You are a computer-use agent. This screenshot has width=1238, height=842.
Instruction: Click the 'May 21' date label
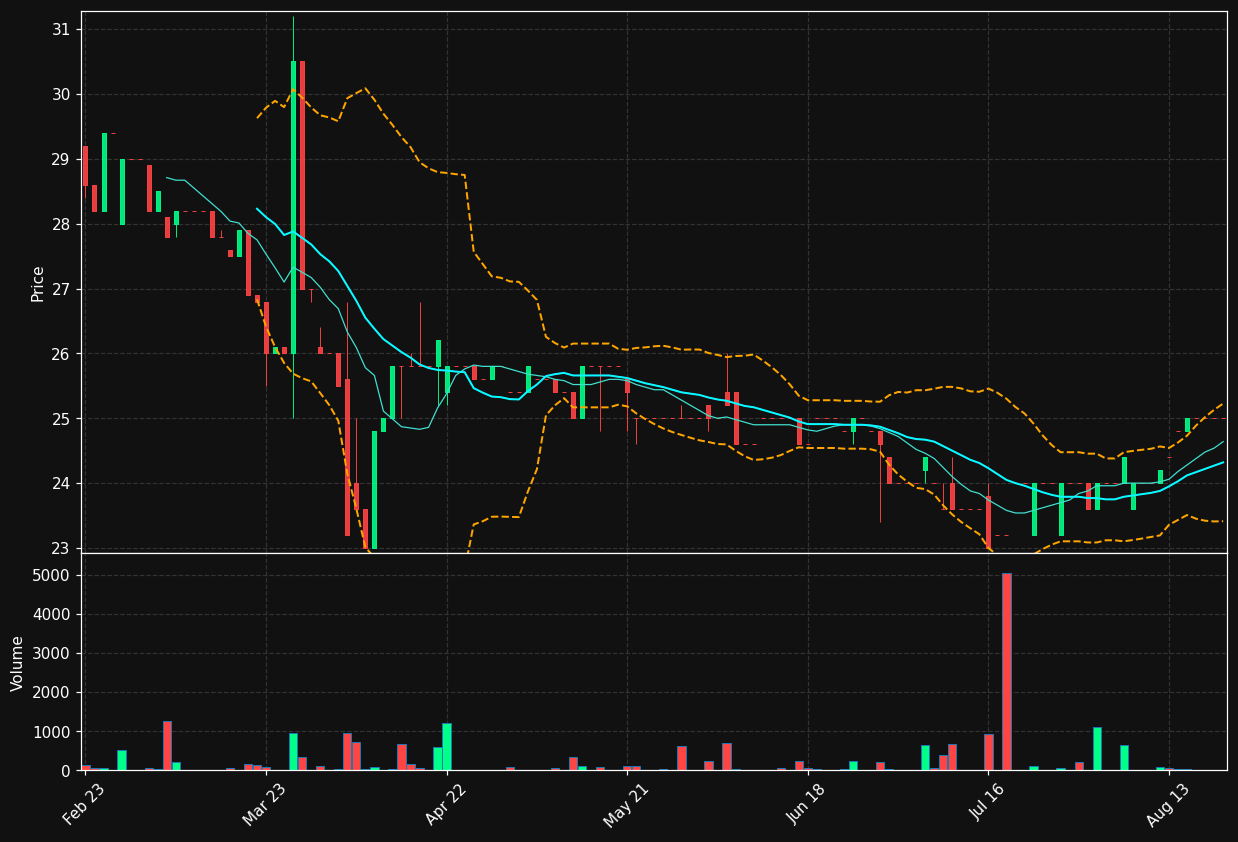627,806
